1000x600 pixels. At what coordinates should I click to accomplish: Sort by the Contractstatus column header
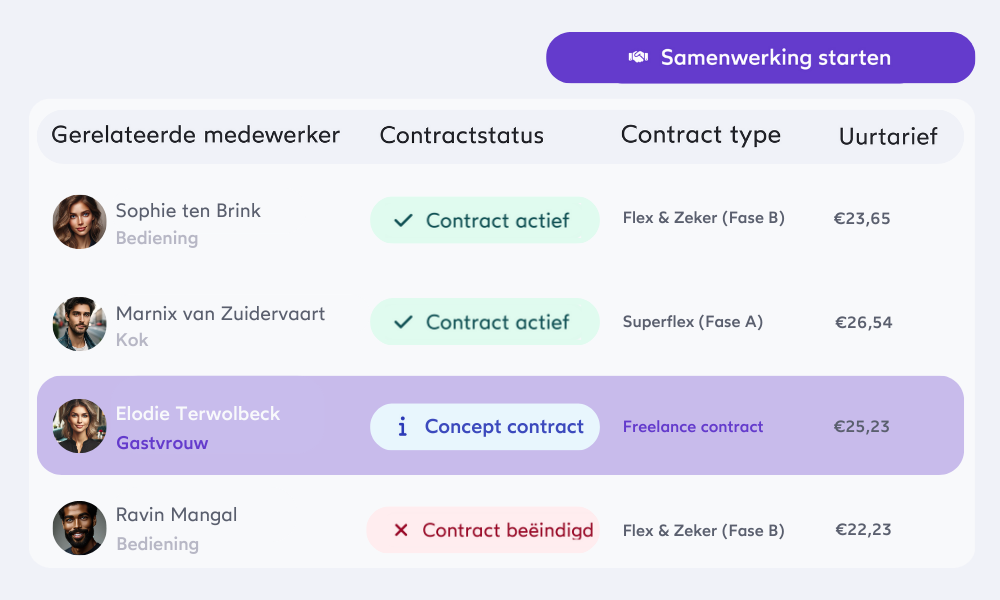(462, 135)
